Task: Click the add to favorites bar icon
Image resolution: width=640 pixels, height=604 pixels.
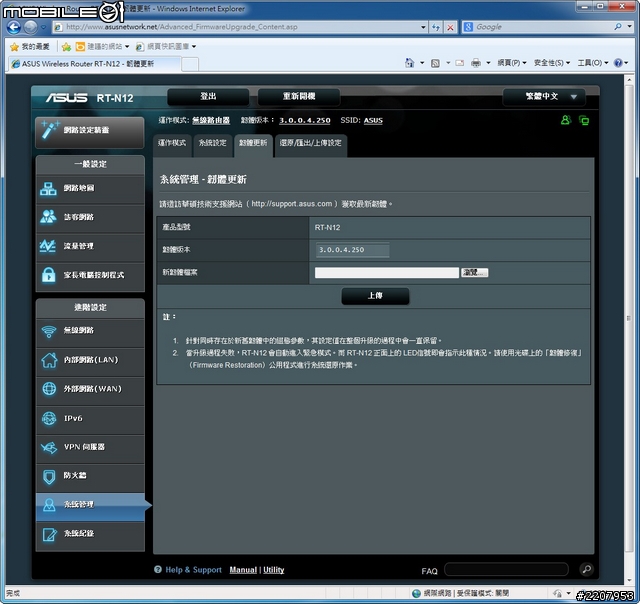Action: click(x=66, y=47)
